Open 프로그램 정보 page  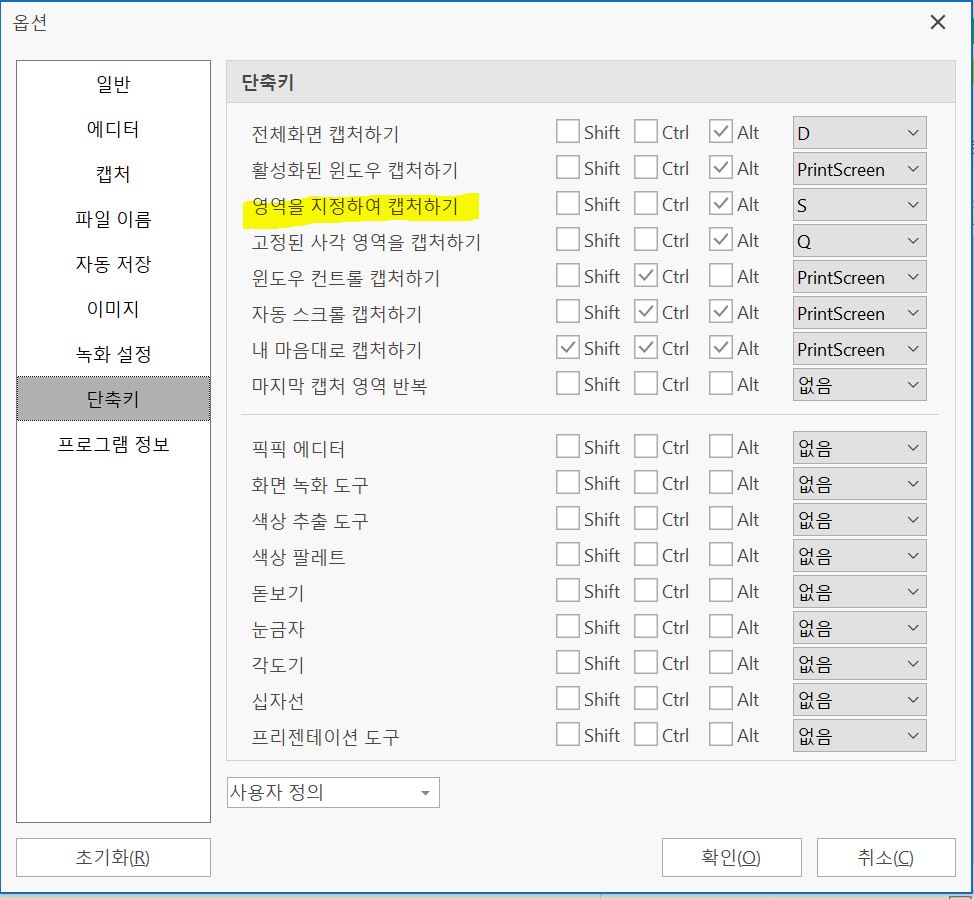pyautogui.click(x=113, y=444)
